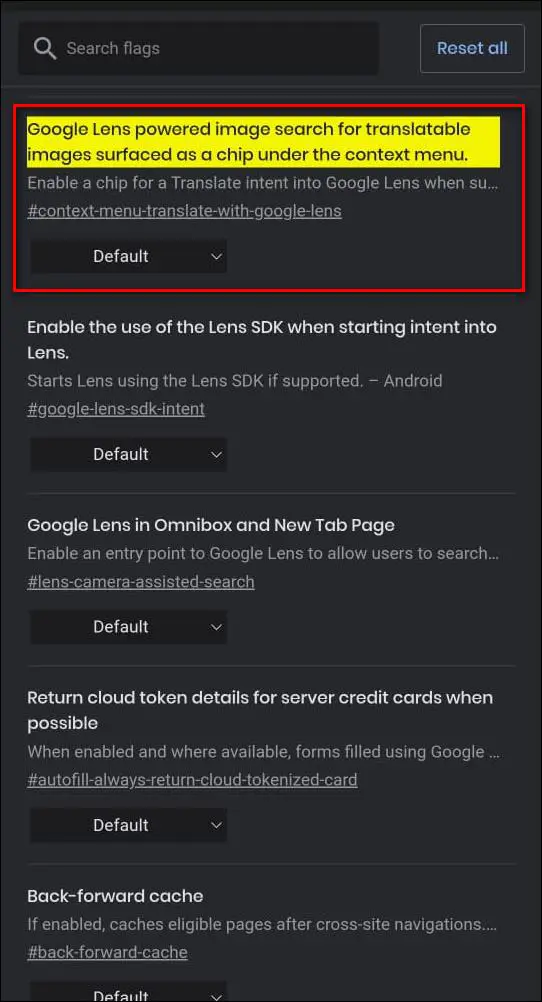Viewport: 542px width, 1002px height.
Task: Focus the Search flags input field
Action: click(x=198, y=49)
